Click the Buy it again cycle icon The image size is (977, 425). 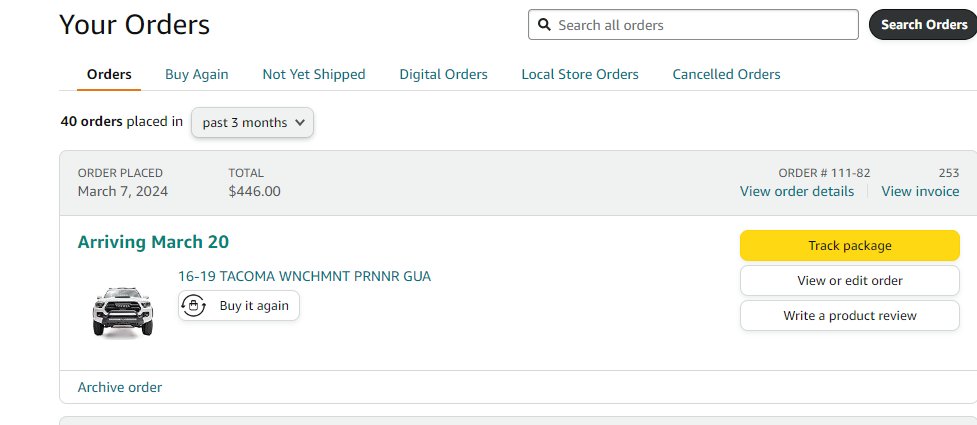click(x=194, y=305)
